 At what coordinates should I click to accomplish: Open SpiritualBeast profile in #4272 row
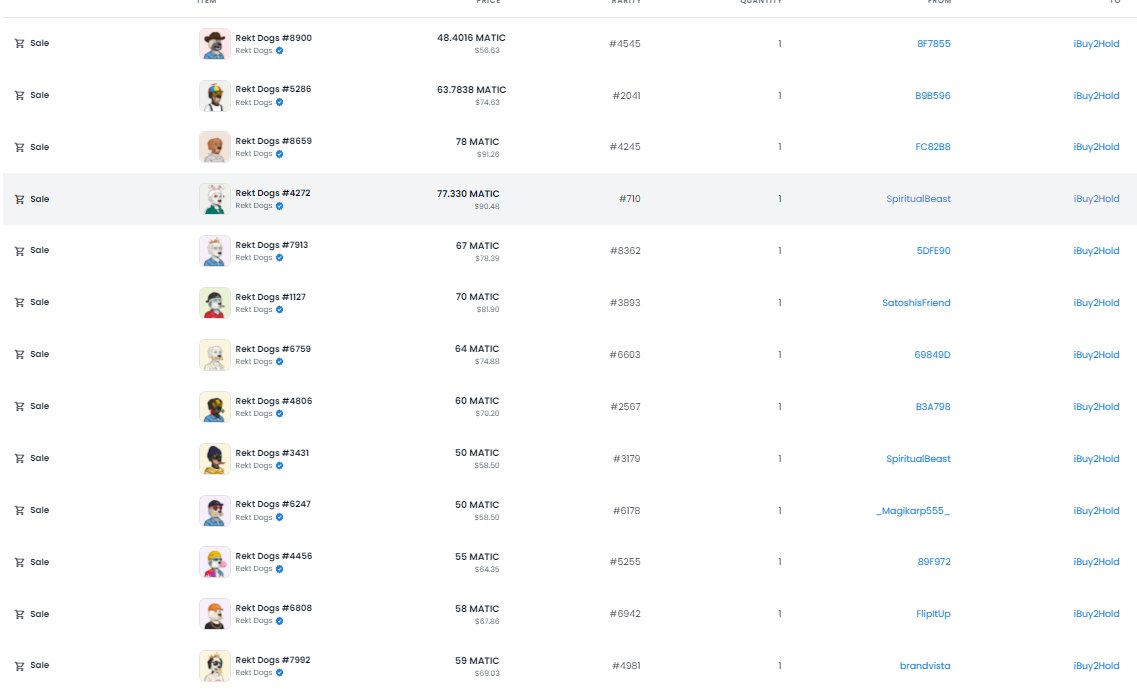tap(918, 199)
